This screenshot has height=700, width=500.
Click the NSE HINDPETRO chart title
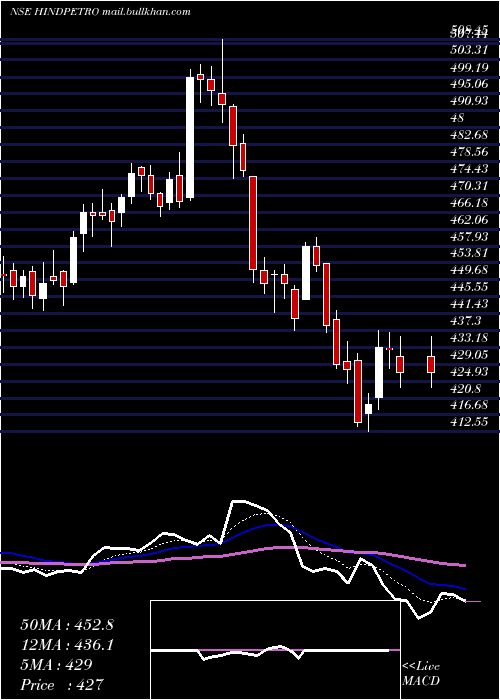click(101, 12)
